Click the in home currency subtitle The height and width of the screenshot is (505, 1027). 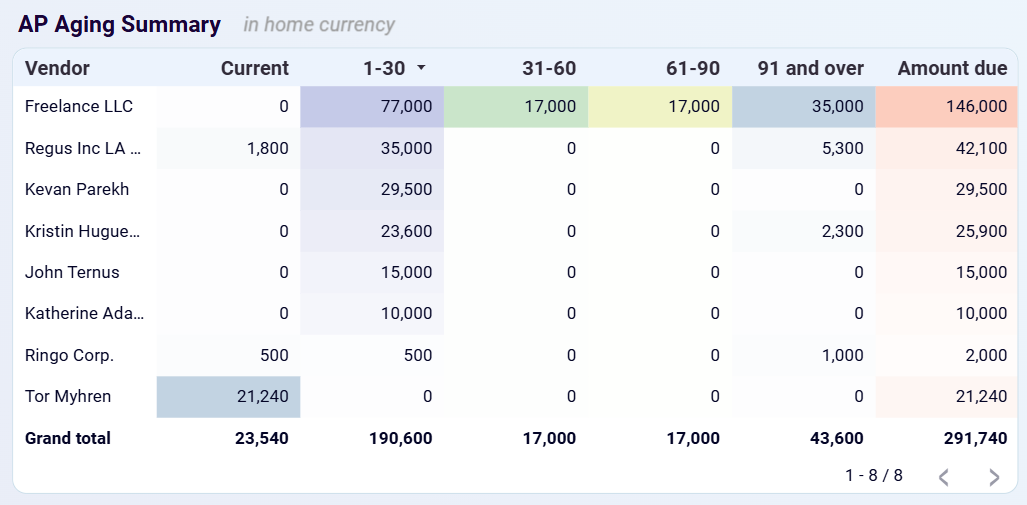319,25
